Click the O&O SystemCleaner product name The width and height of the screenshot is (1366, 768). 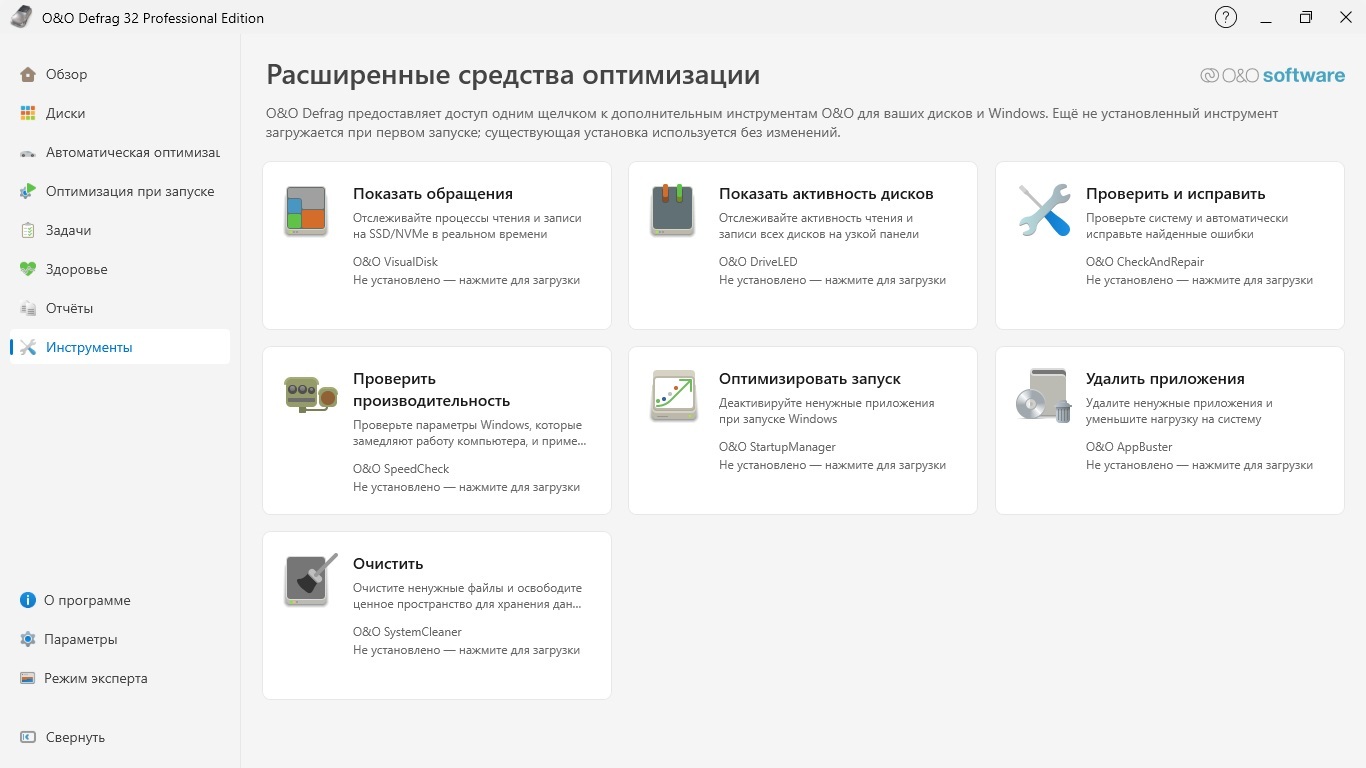(407, 632)
